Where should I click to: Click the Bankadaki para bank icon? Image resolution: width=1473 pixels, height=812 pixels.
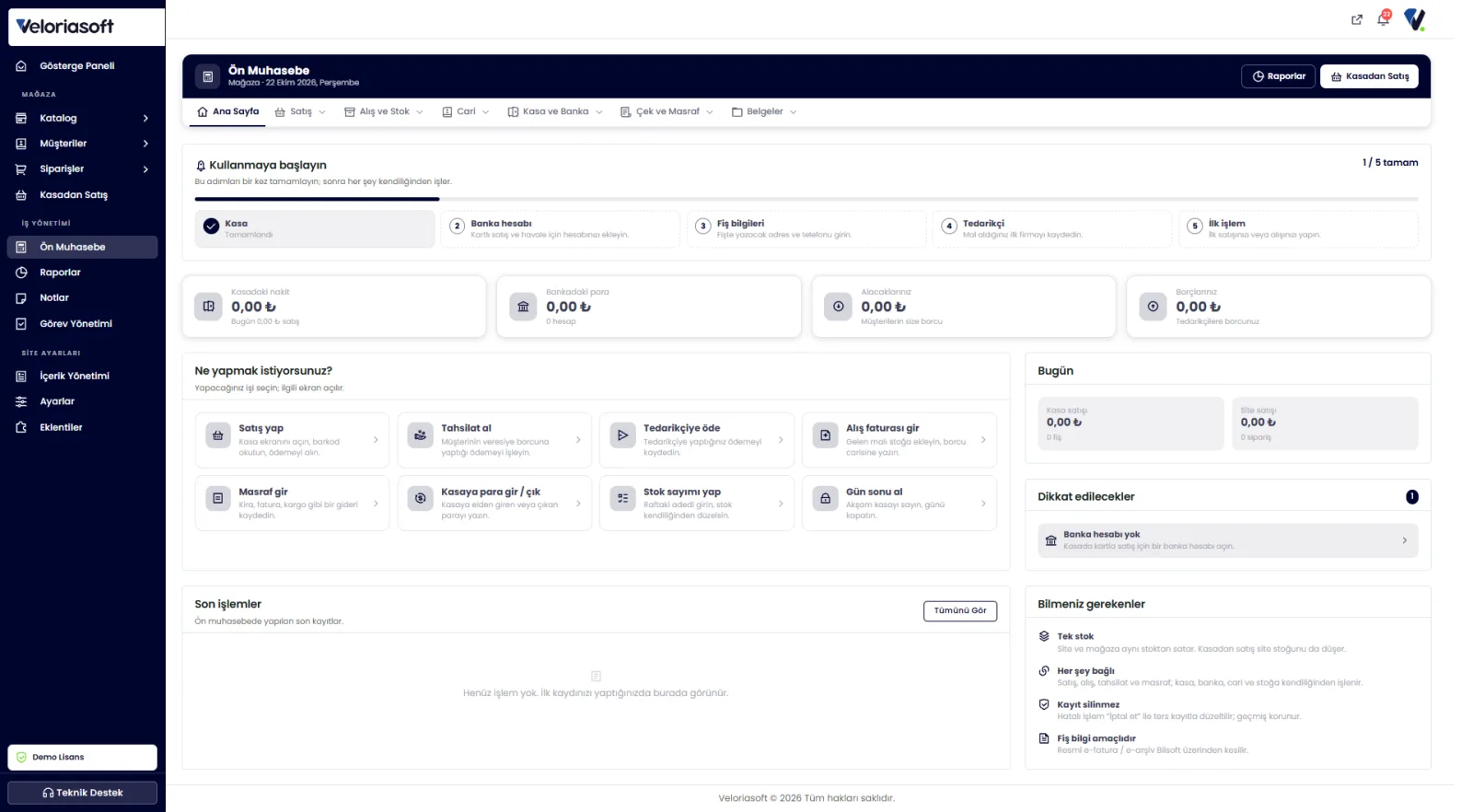(523, 307)
